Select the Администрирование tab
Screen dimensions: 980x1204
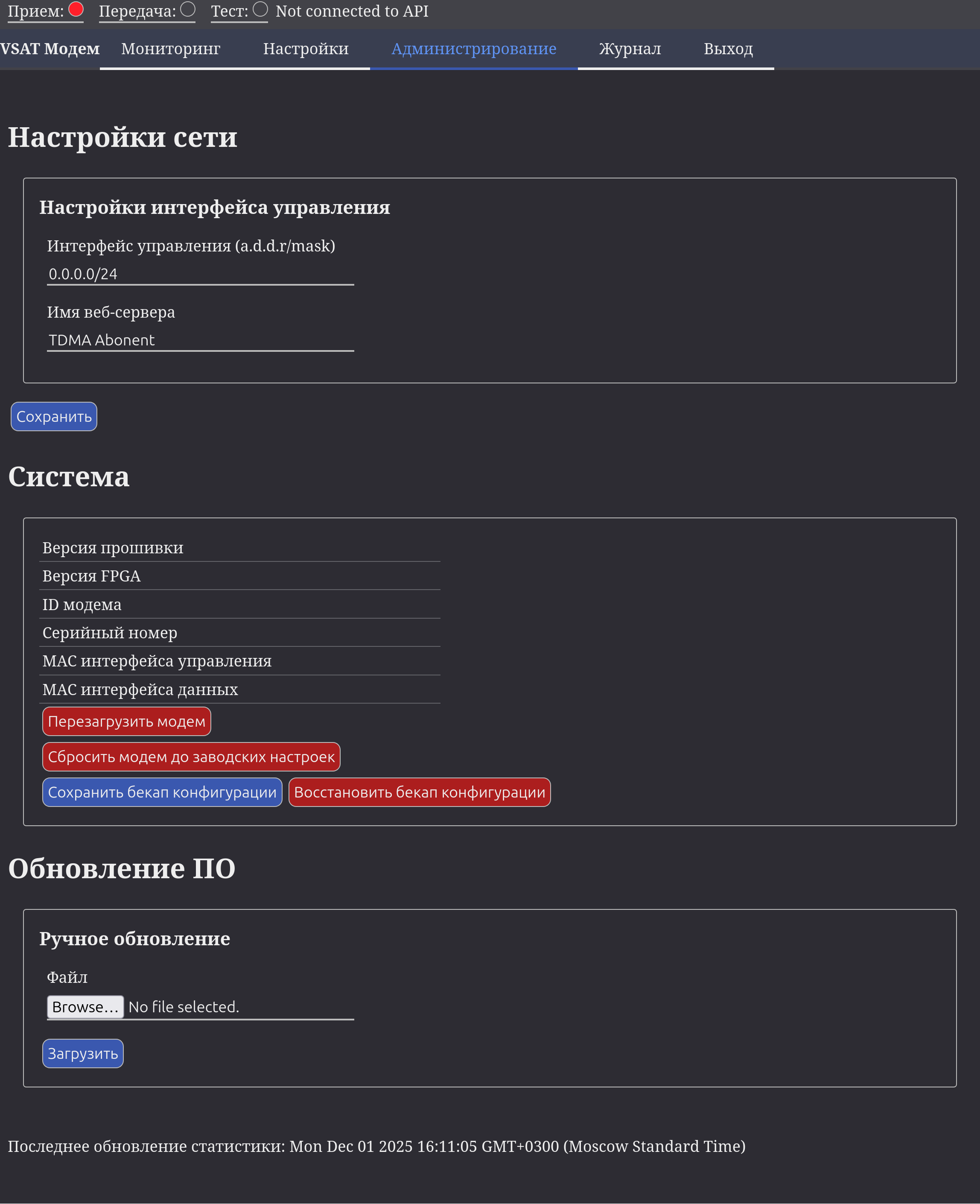(474, 49)
